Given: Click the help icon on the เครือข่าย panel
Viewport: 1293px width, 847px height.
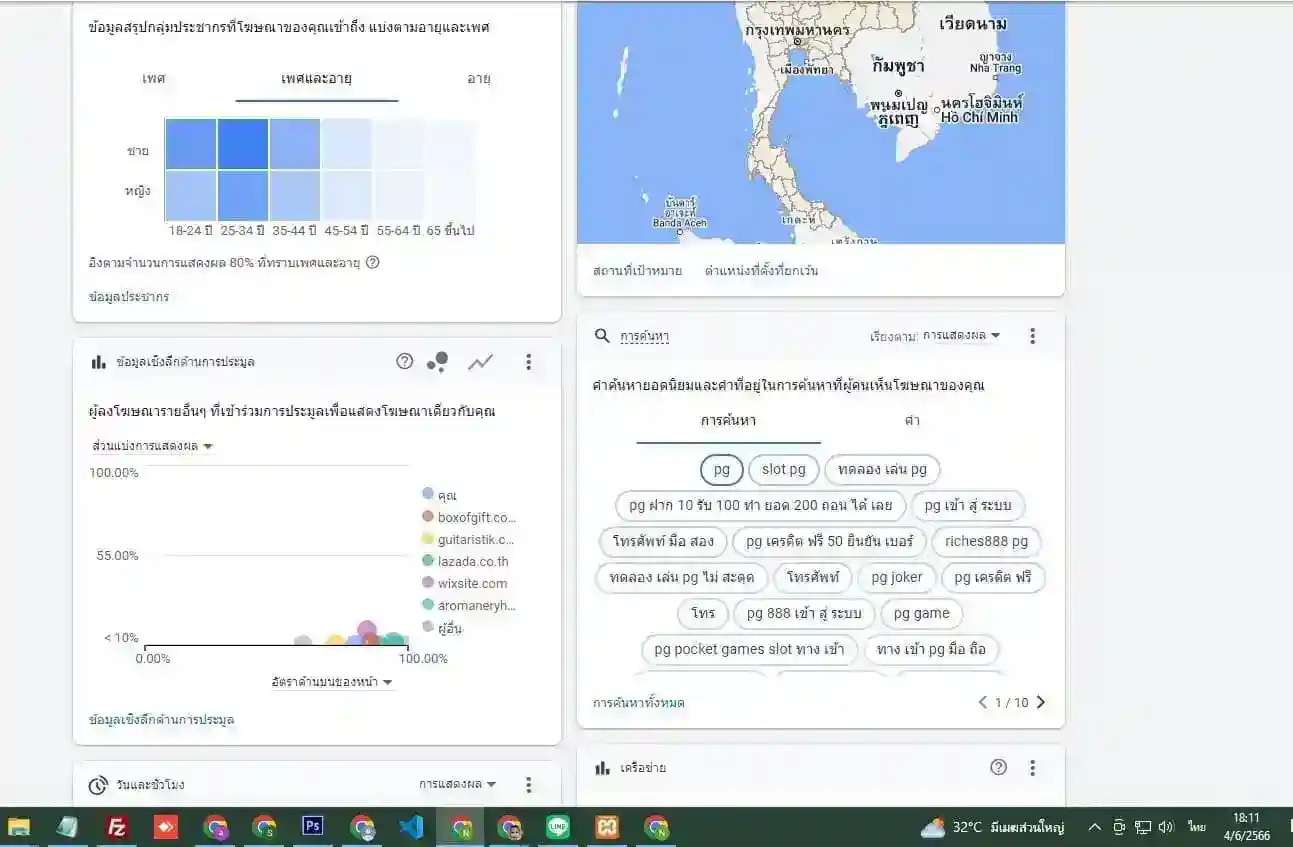Looking at the screenshot, I should coord(998,767).
